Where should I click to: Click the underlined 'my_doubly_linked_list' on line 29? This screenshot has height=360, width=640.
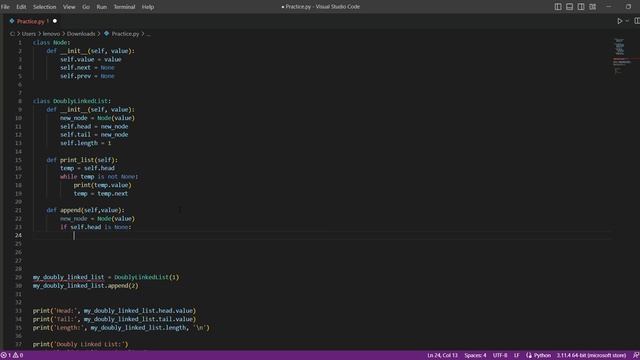69,277
